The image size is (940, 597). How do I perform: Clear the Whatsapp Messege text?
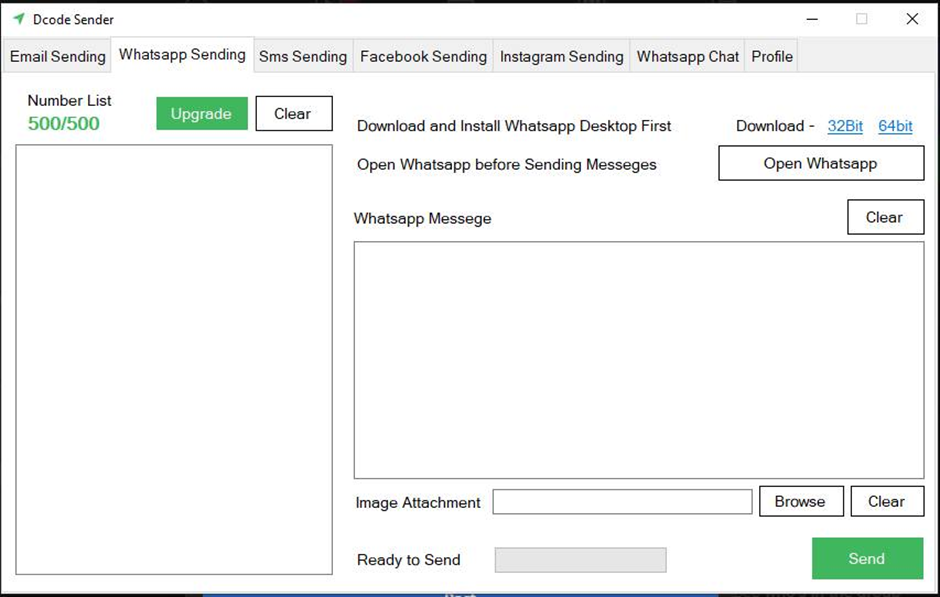885,217
